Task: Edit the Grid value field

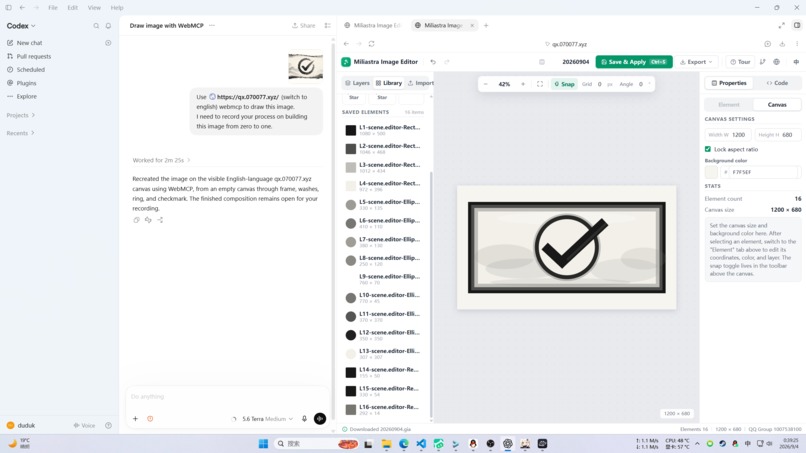Action: [x=599, y=84]
